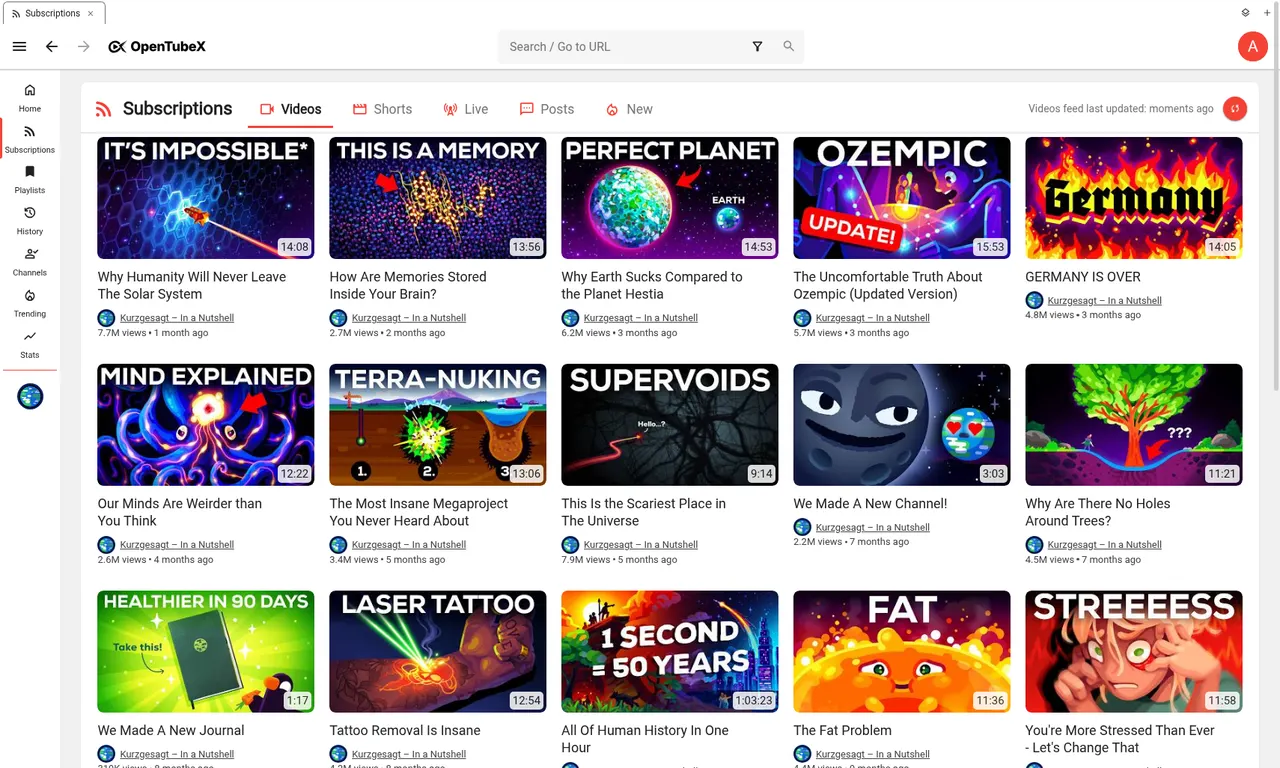Open the Kurzgesagt channel icon in the sidebar
The width and height of the screenshot is (1280, 768).
(x=30, y=397)
